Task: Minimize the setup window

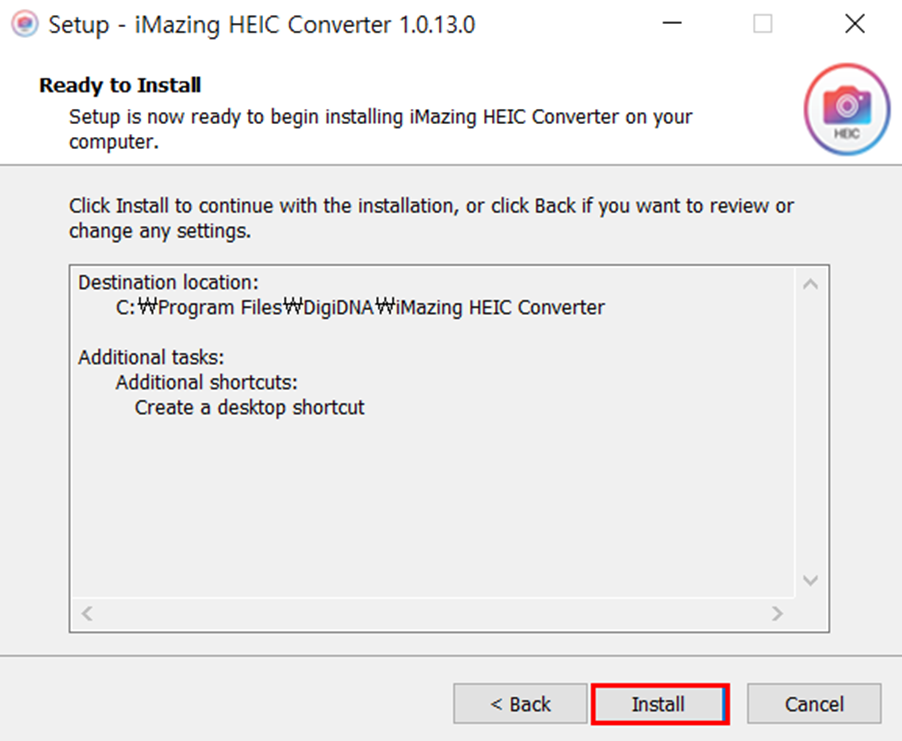Action: click(671, 24)
